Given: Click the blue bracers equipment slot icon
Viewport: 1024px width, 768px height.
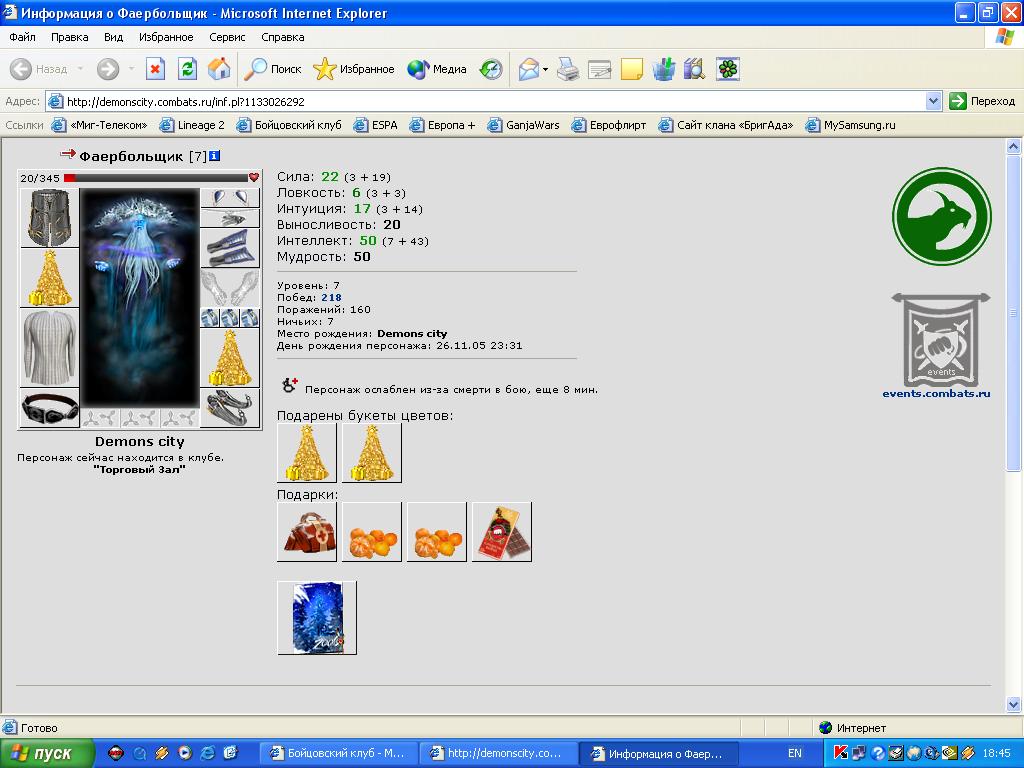Looking at the screenshot, I should click(230, 248).
